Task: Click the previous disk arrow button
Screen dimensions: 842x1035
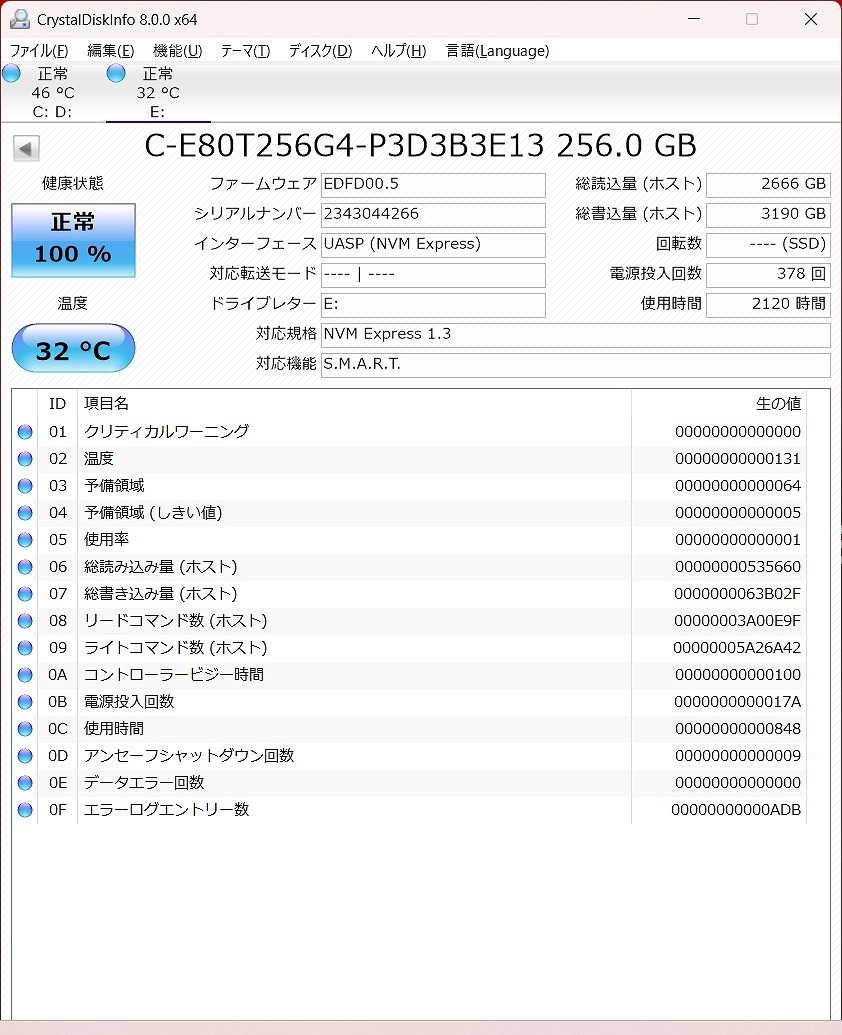Action: point(26,149)
